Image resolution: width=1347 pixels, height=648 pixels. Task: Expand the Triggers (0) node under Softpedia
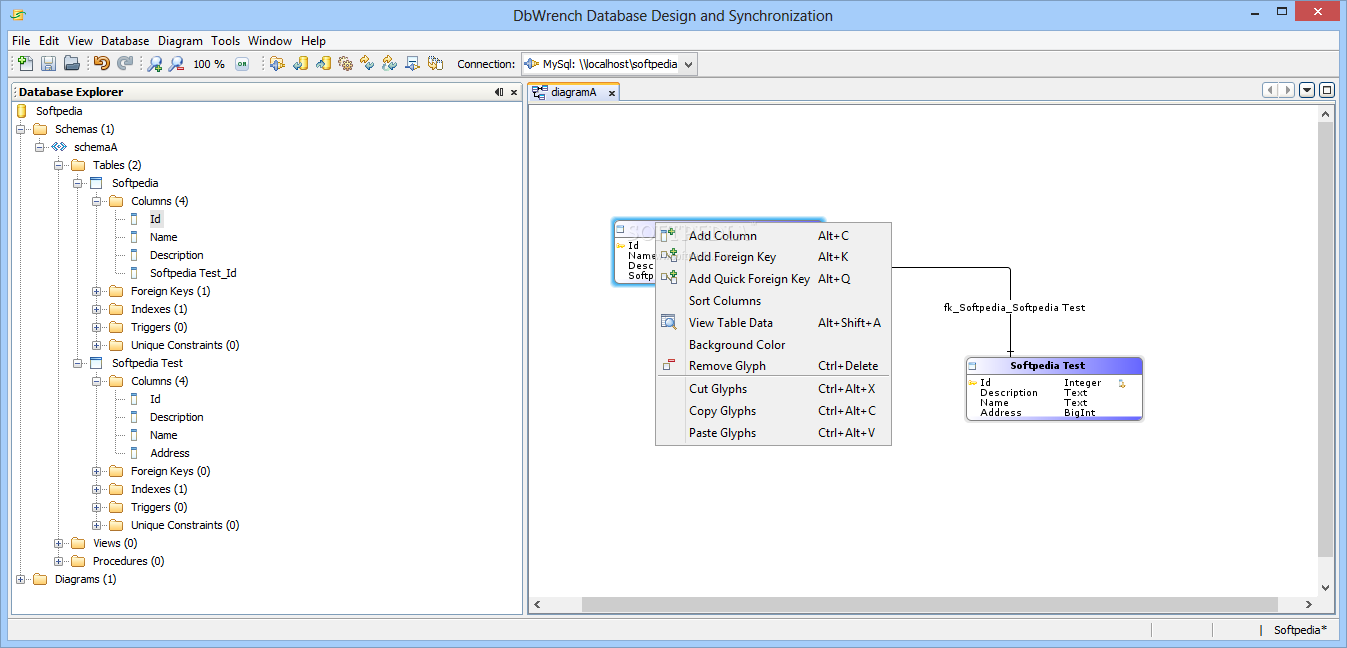97,327
